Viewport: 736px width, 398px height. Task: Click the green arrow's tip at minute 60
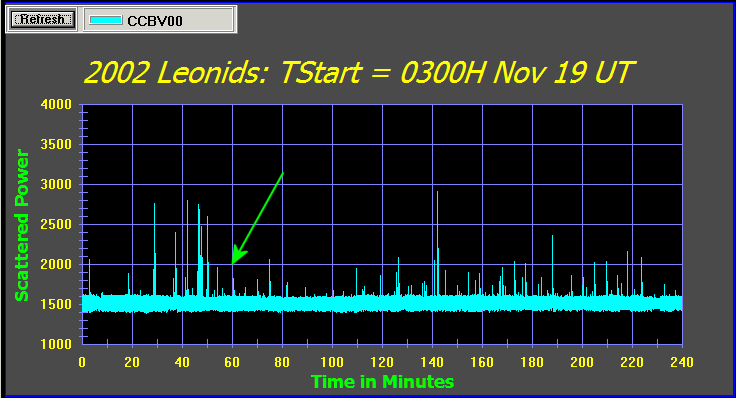[233, 263]
